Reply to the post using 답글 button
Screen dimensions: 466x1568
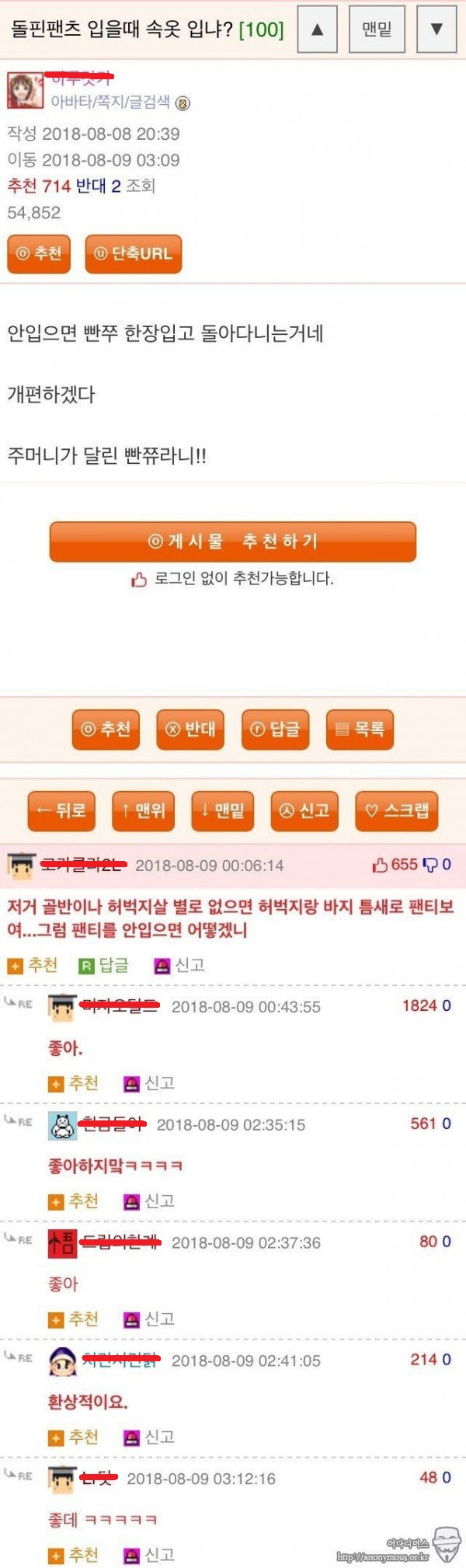click(x=275, y=729)
